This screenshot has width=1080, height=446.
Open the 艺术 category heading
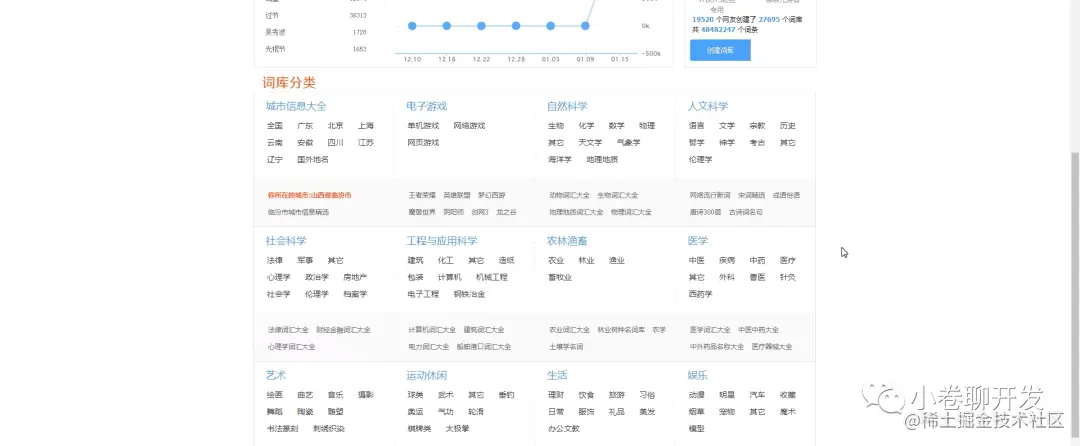(276, 376)
